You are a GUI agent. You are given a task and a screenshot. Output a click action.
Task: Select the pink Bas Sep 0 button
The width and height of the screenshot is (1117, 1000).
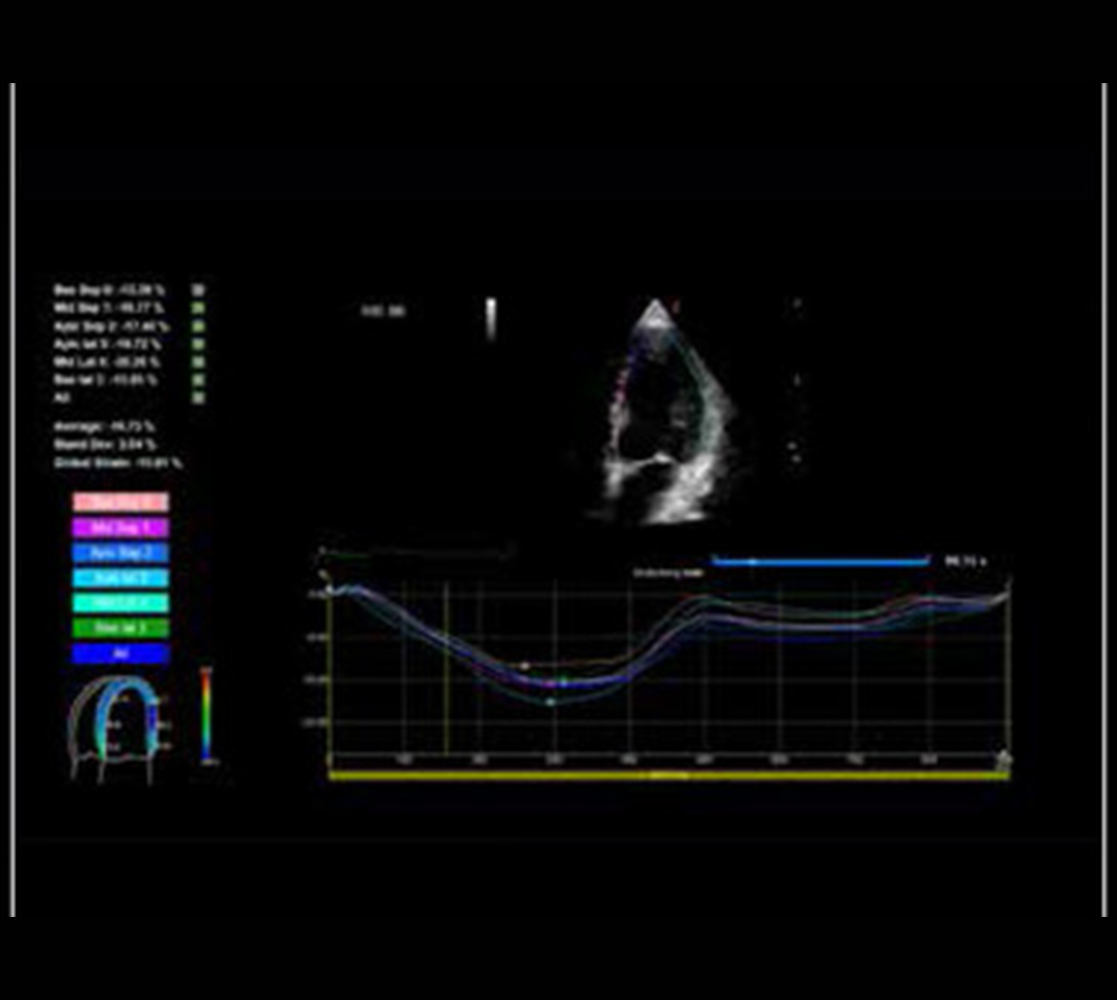coord(120,502)
